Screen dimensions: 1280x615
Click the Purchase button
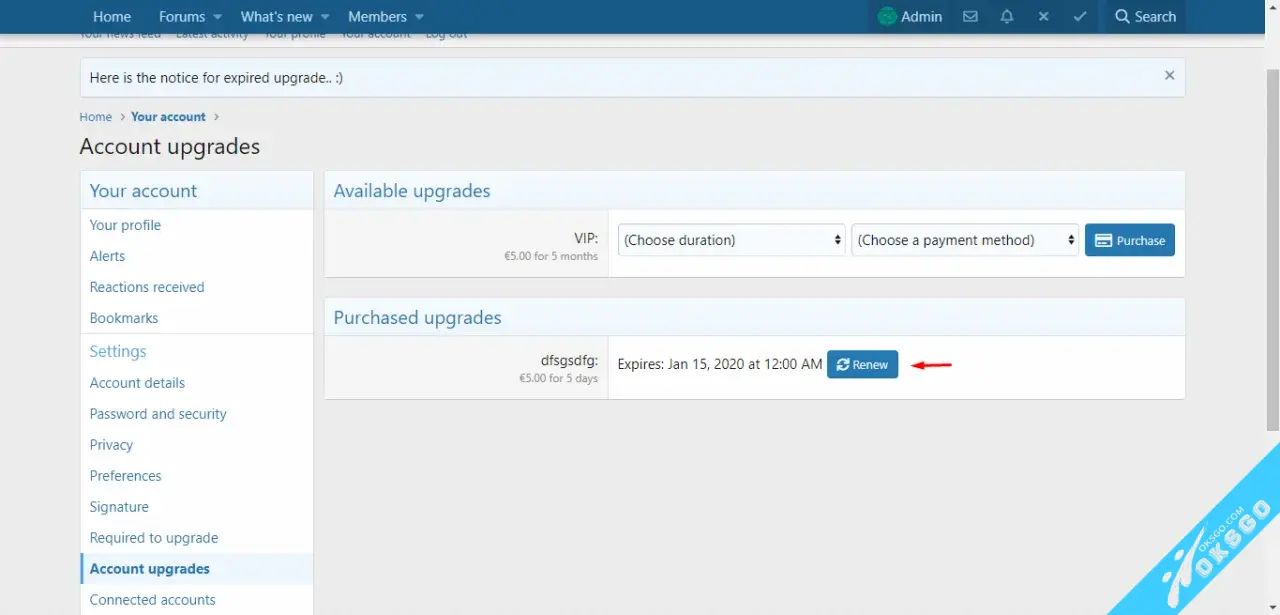click(x=1129, y=240)
